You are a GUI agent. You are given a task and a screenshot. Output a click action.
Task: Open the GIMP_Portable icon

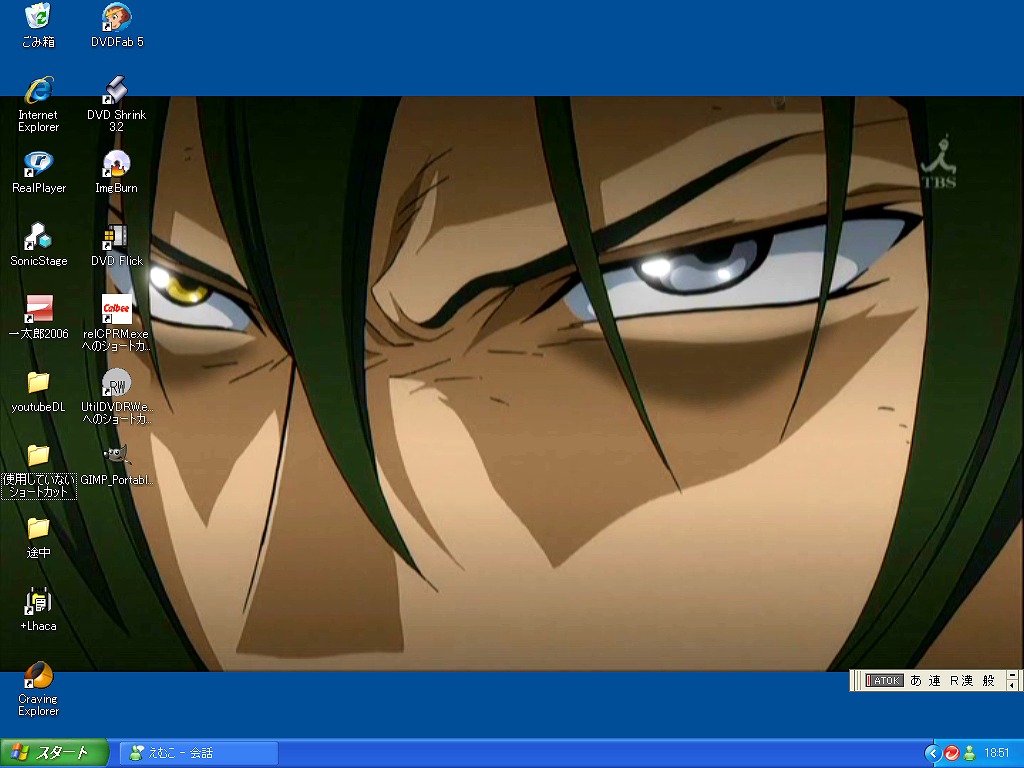click(116, 464)
